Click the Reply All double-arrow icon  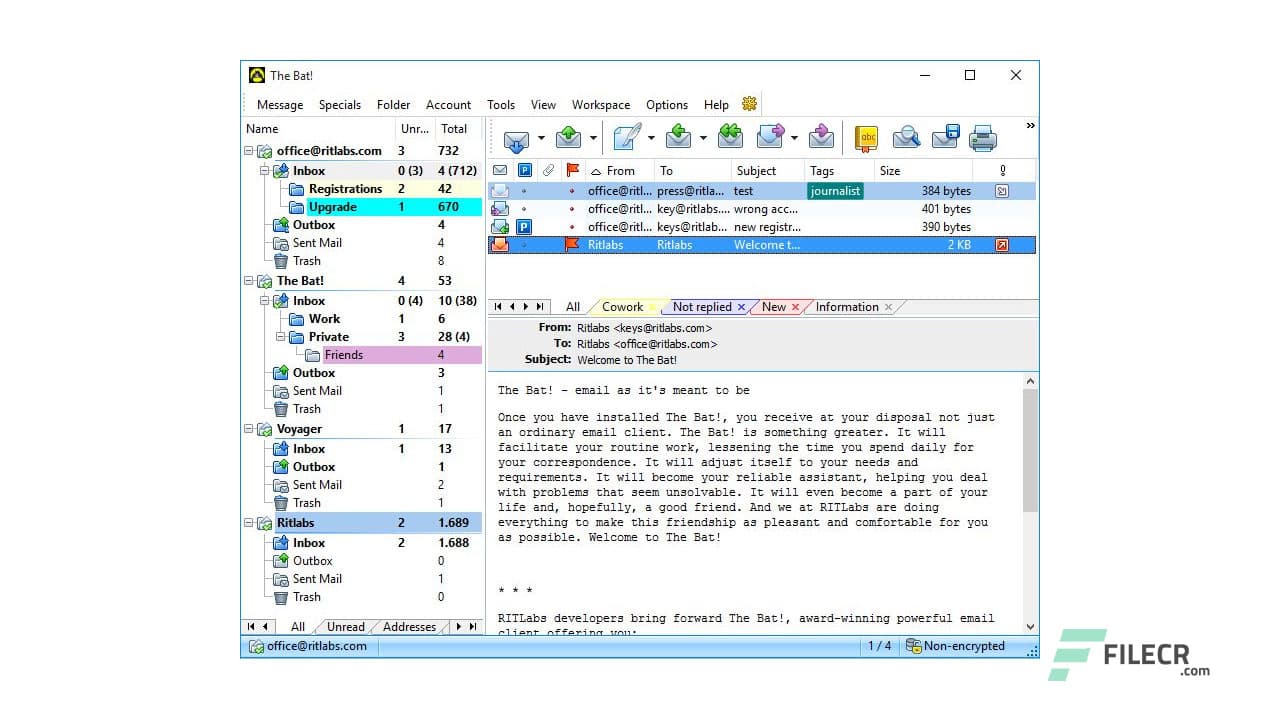730,138
